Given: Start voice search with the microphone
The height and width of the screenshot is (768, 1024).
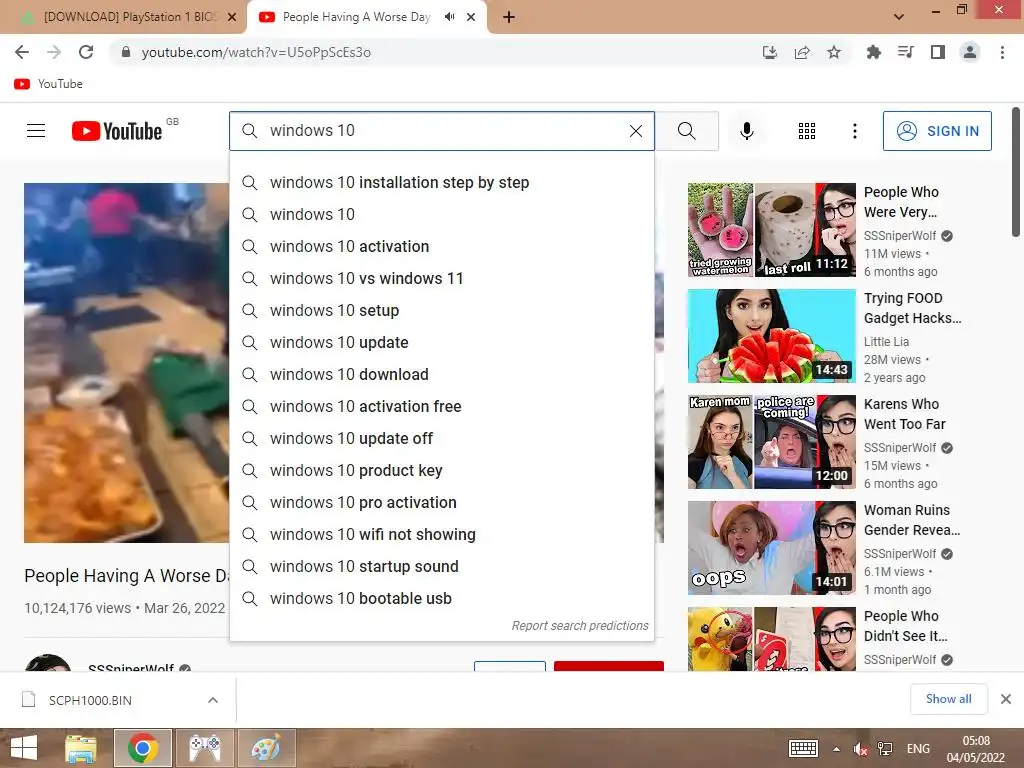Looking at the screenshot, I should pos(746,131).
